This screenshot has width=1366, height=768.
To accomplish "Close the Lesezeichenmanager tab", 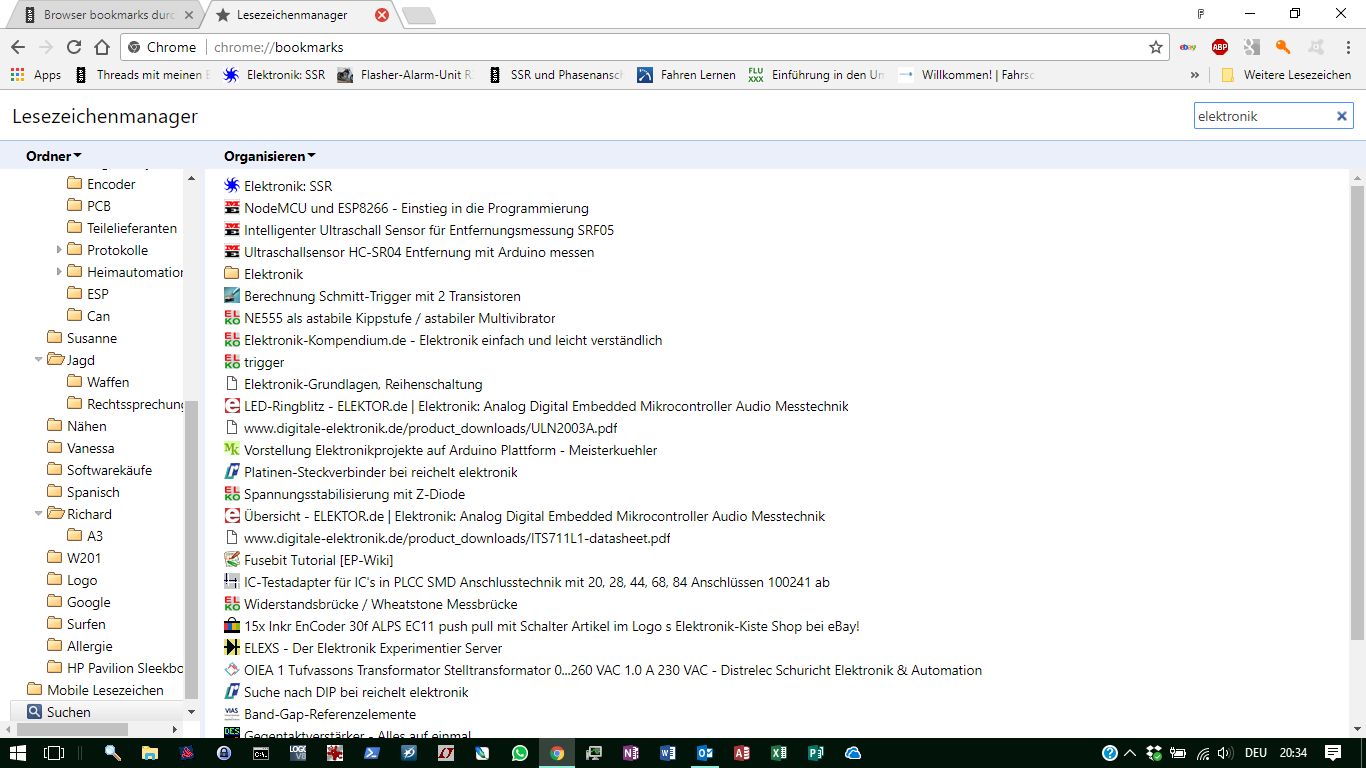I will [382, 15].
